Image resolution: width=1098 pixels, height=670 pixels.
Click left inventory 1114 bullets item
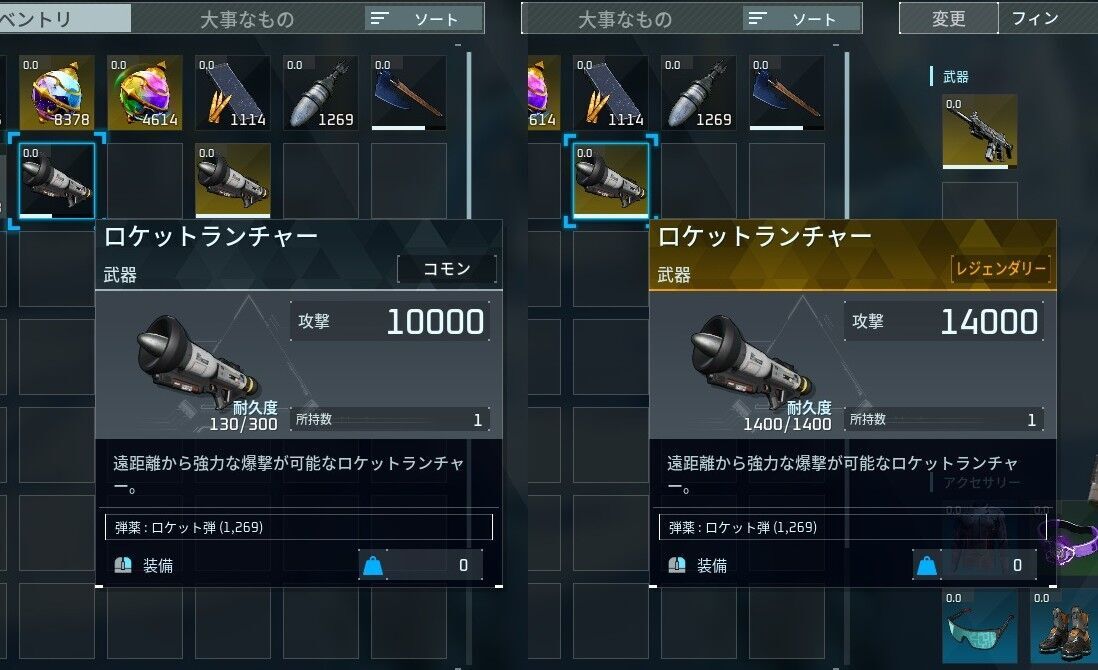(232, 93)
